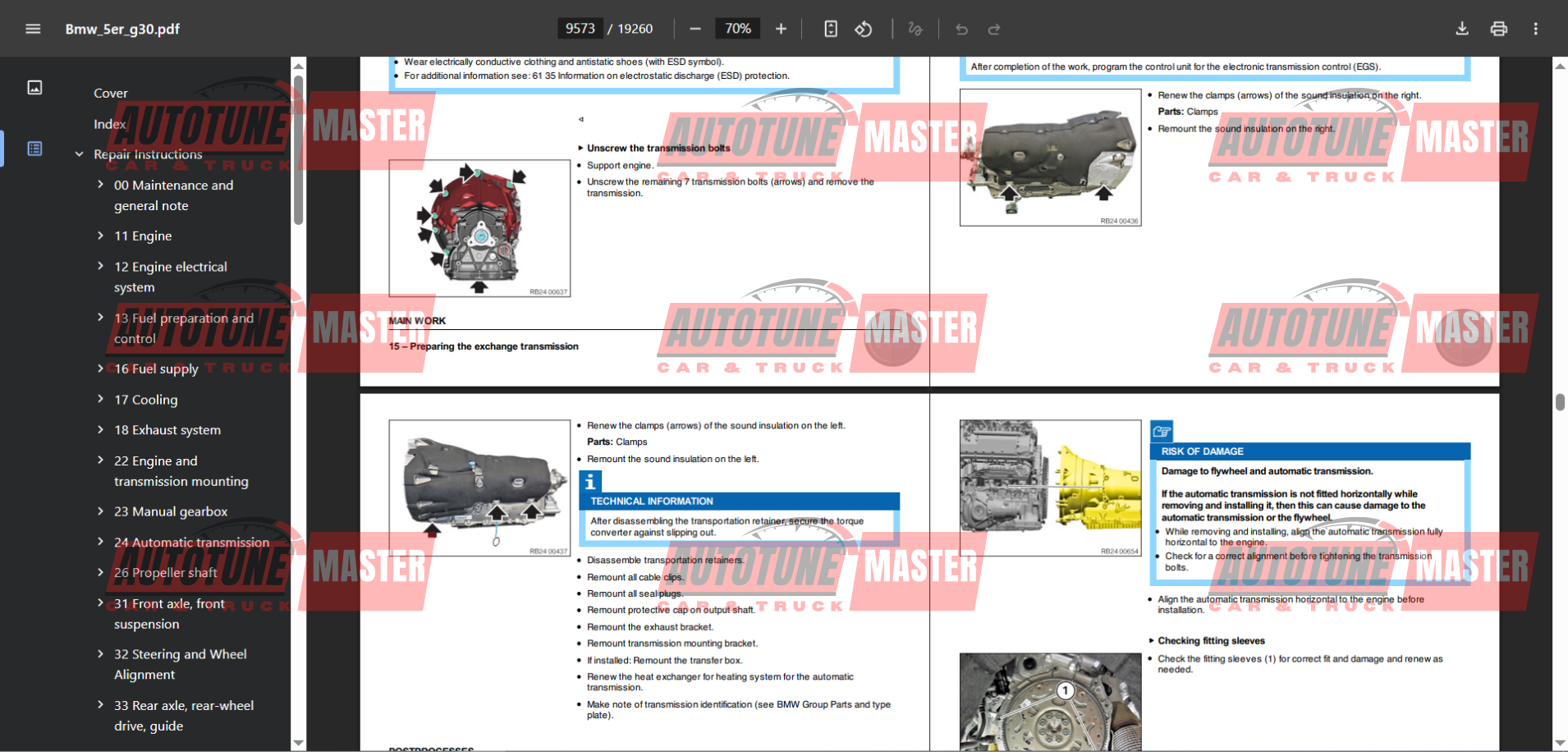Download the PDF file
The width and height of the screenshot is (1568, 756).
[1462, 29]
